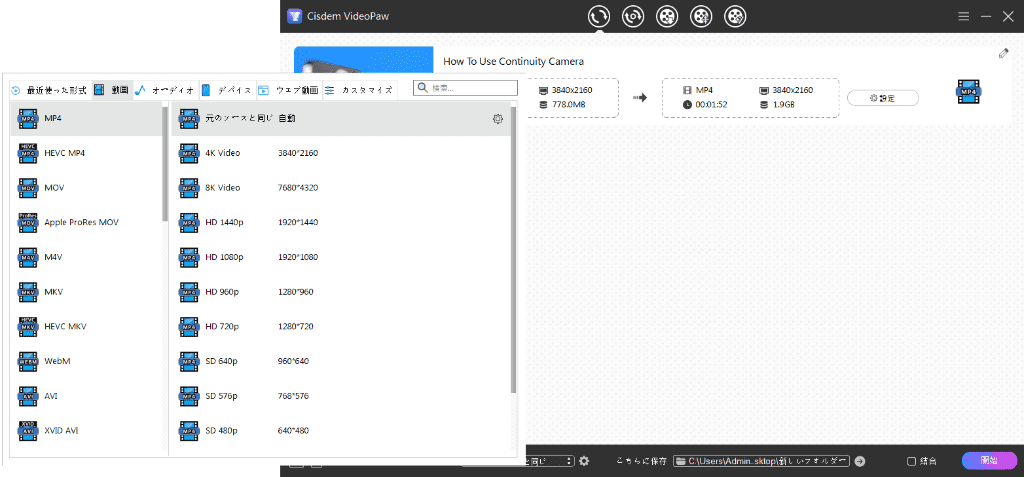Viewport: 1024px width, 477px height.
Task: Choose the HD 720p preset
Action: tap(340, 326)
